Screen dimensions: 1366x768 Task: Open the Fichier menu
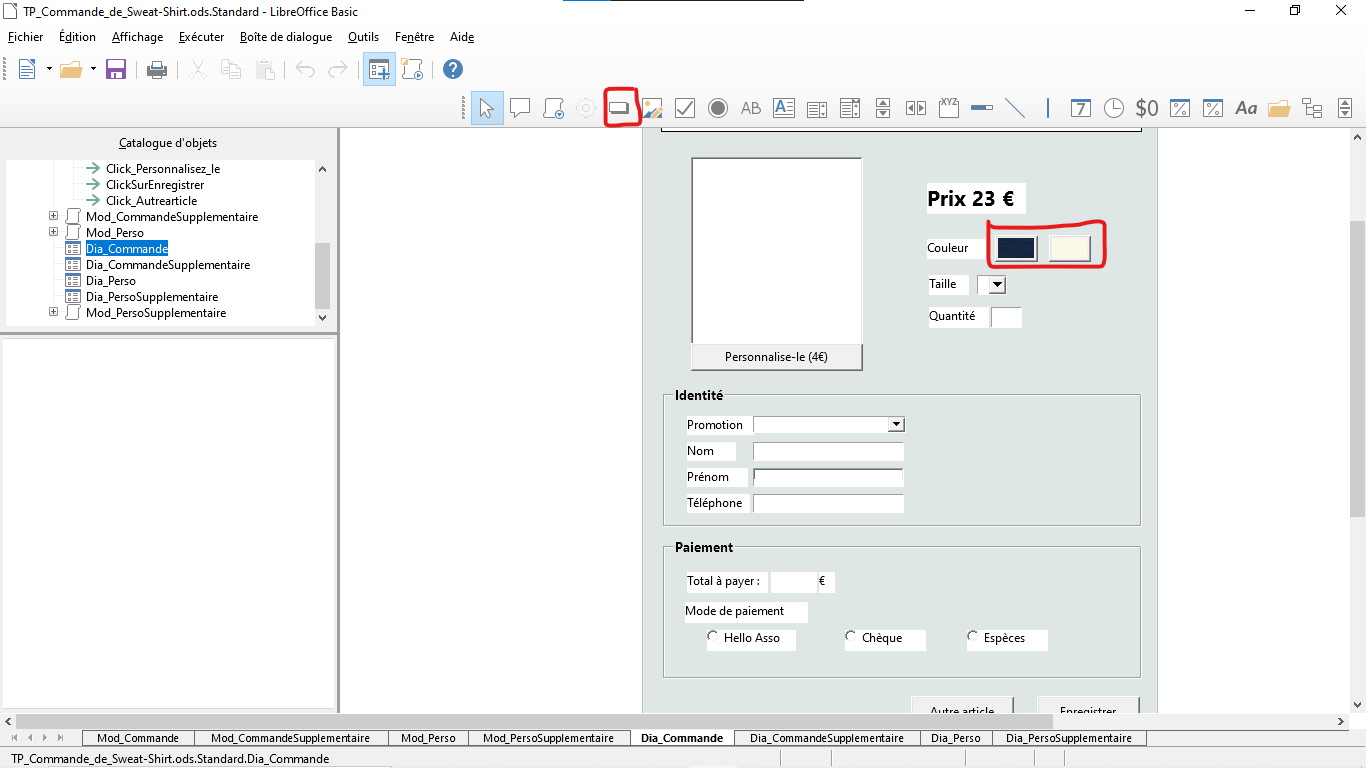pyautogui.click(x=26, y=37)
